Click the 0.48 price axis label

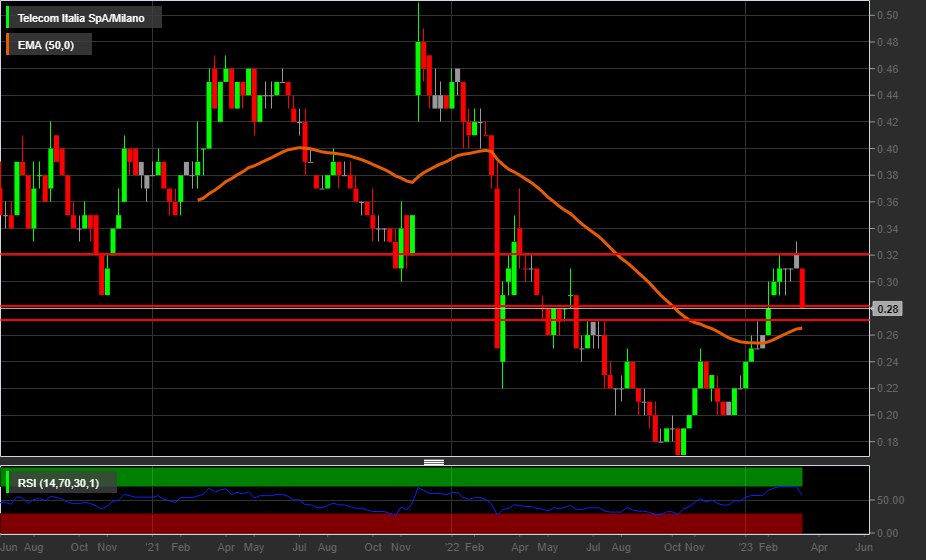click(888, 42)
